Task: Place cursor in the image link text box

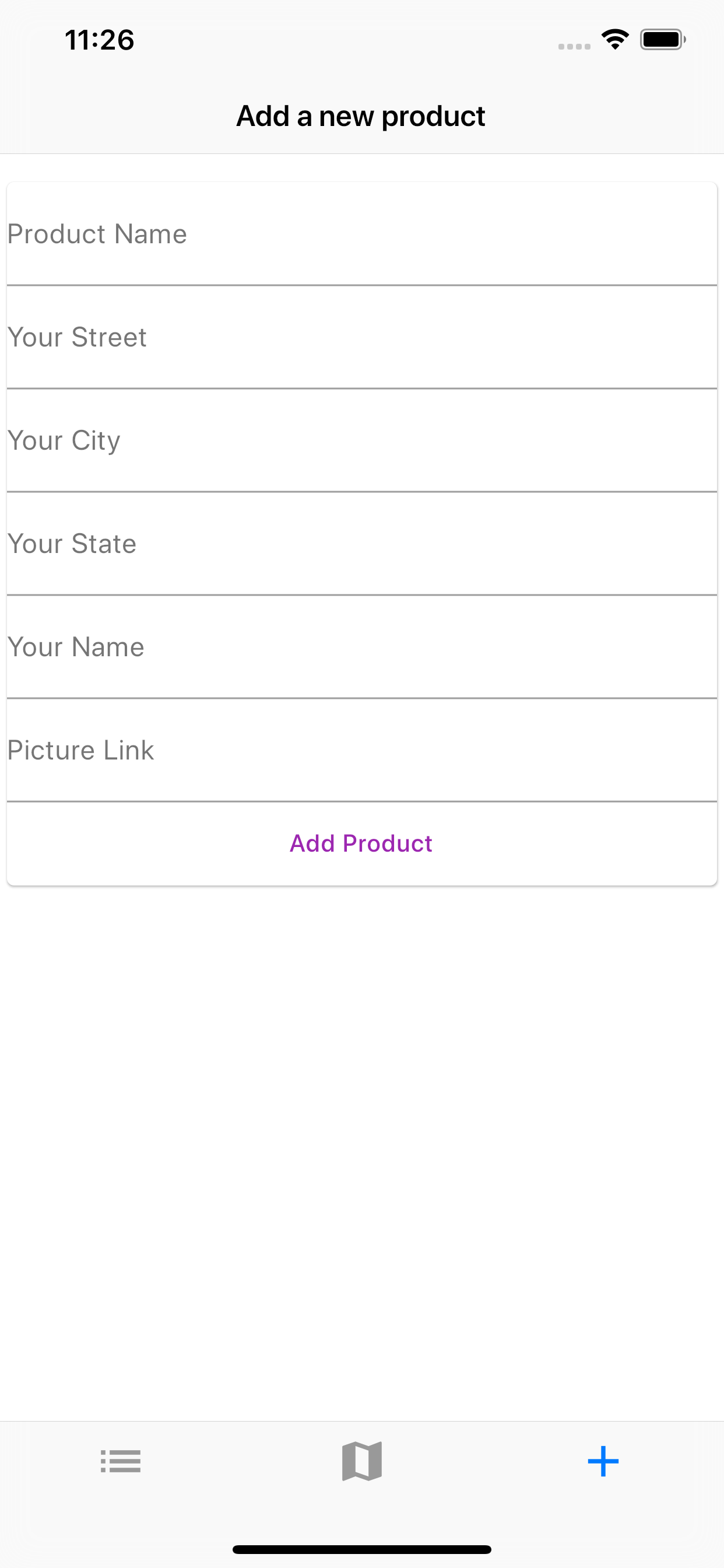Action: 362,750
